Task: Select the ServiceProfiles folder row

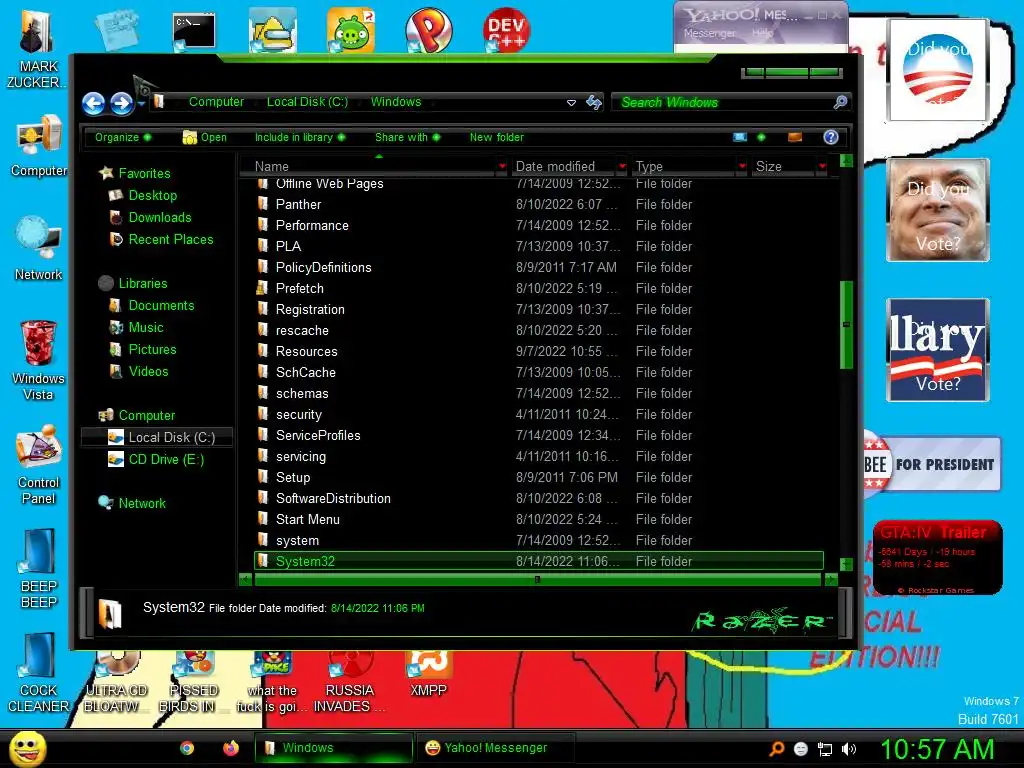Action: pyautogui.click(x=539, y=436)
